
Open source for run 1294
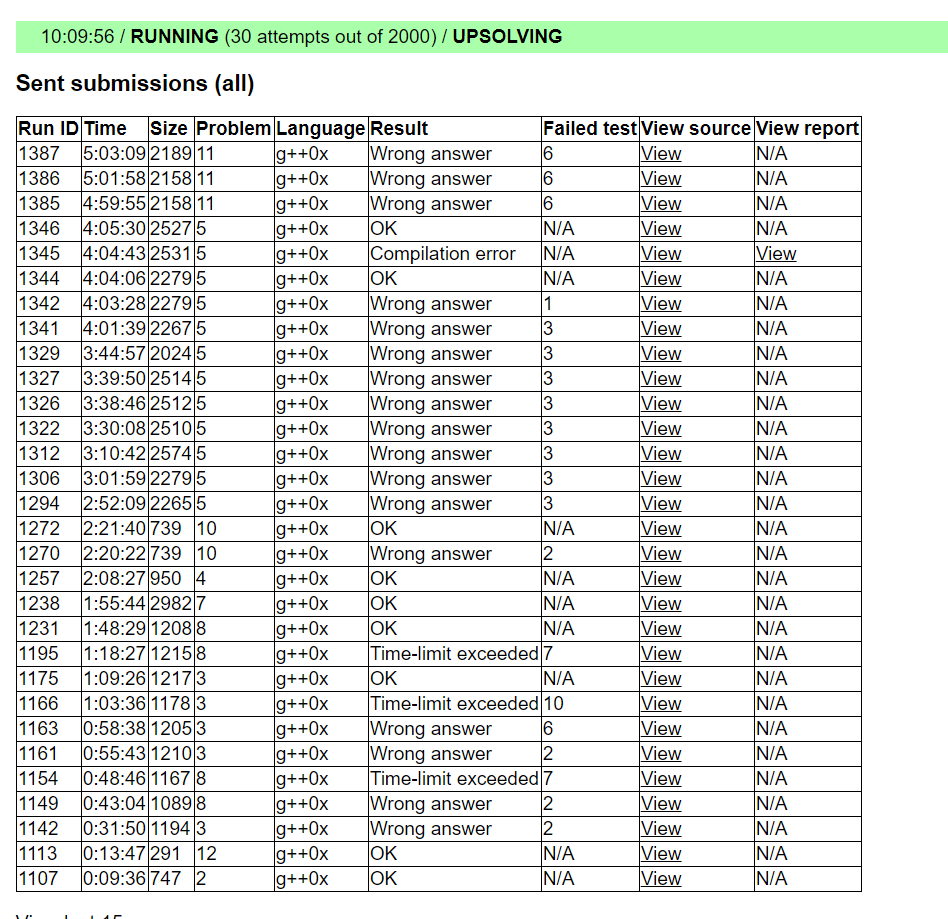[x=661, y=504]
